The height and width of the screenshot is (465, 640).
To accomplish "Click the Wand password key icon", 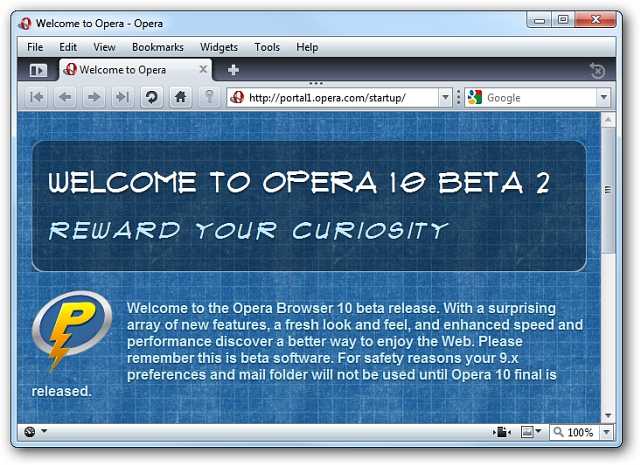I will tap(209, 97).
